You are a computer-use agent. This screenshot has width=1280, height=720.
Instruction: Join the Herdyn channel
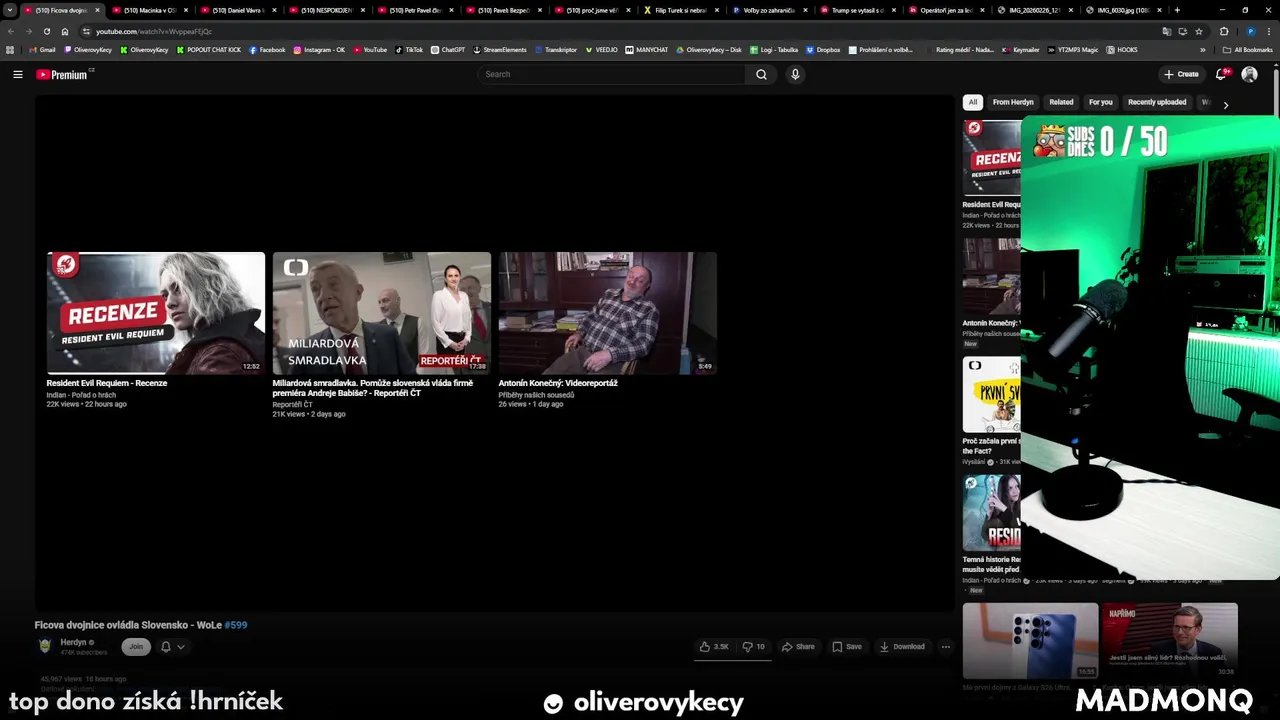tap(136, 647)
